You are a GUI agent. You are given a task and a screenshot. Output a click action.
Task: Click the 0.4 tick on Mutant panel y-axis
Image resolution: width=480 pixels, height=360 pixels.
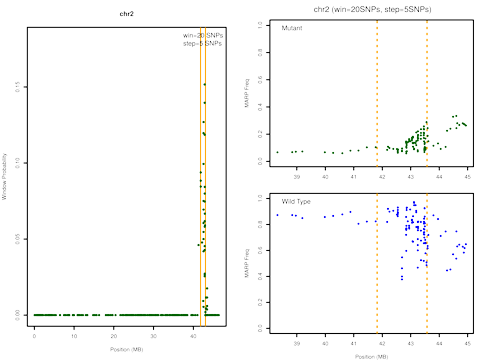(260, 107)
